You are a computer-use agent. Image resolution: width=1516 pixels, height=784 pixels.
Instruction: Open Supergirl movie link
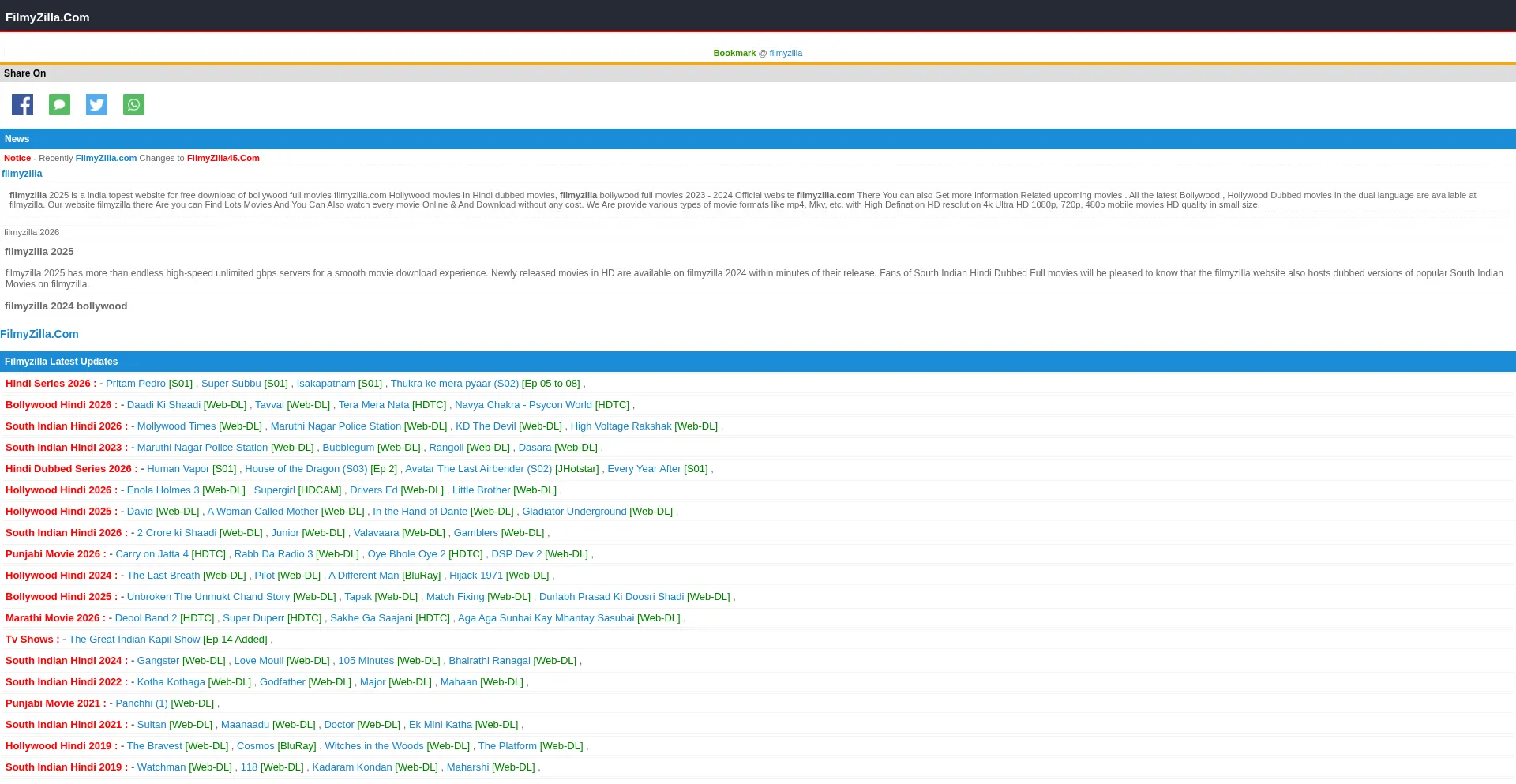click(x=275, y=490)
